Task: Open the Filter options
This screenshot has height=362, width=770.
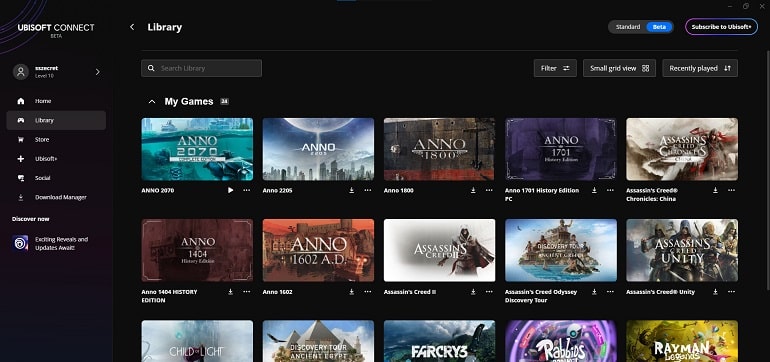Action: point(555,68)
